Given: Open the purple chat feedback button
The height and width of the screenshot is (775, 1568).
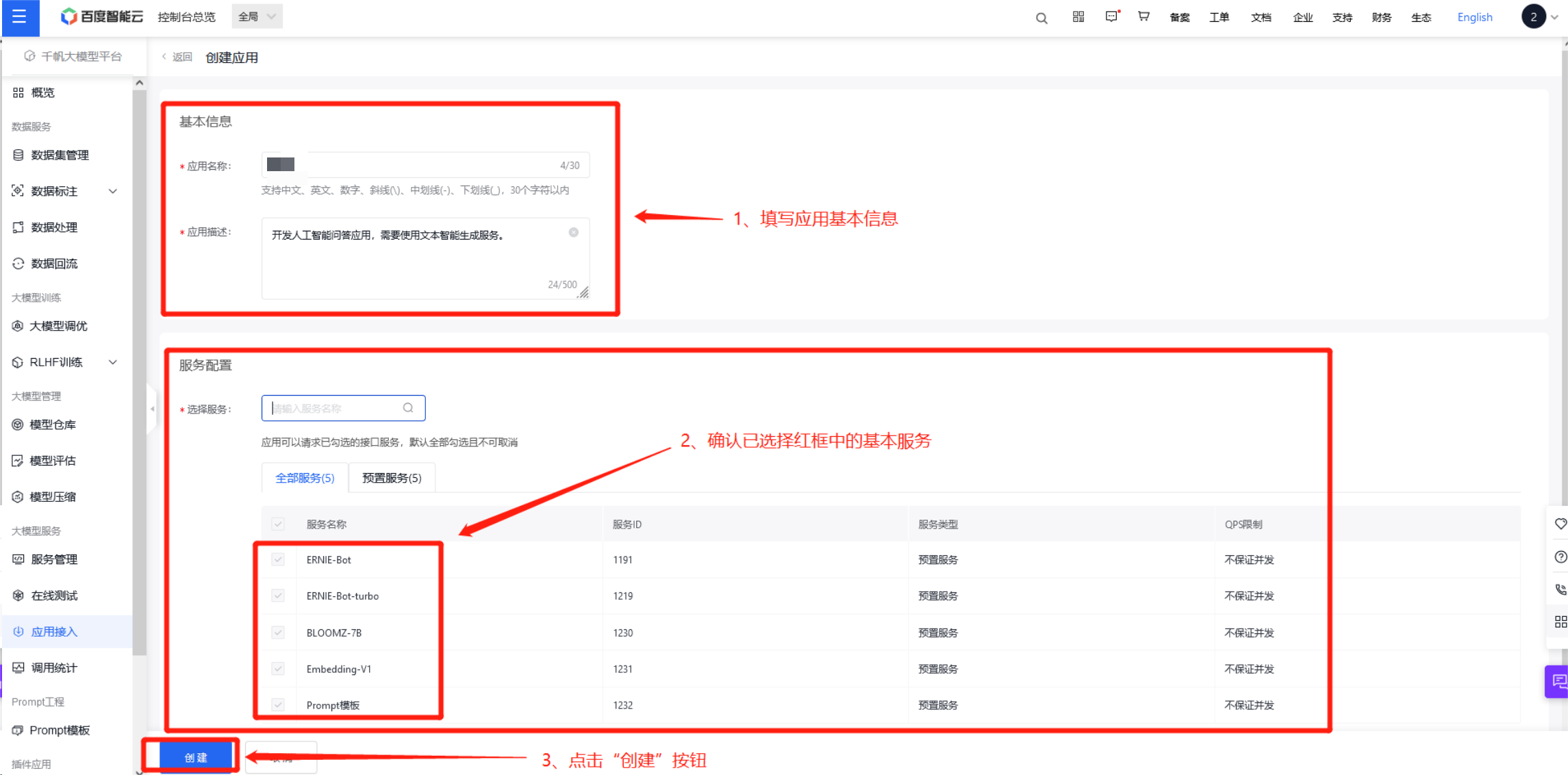Looking at the screenshot, I should pyautogui.click(x=1558, y=681).
